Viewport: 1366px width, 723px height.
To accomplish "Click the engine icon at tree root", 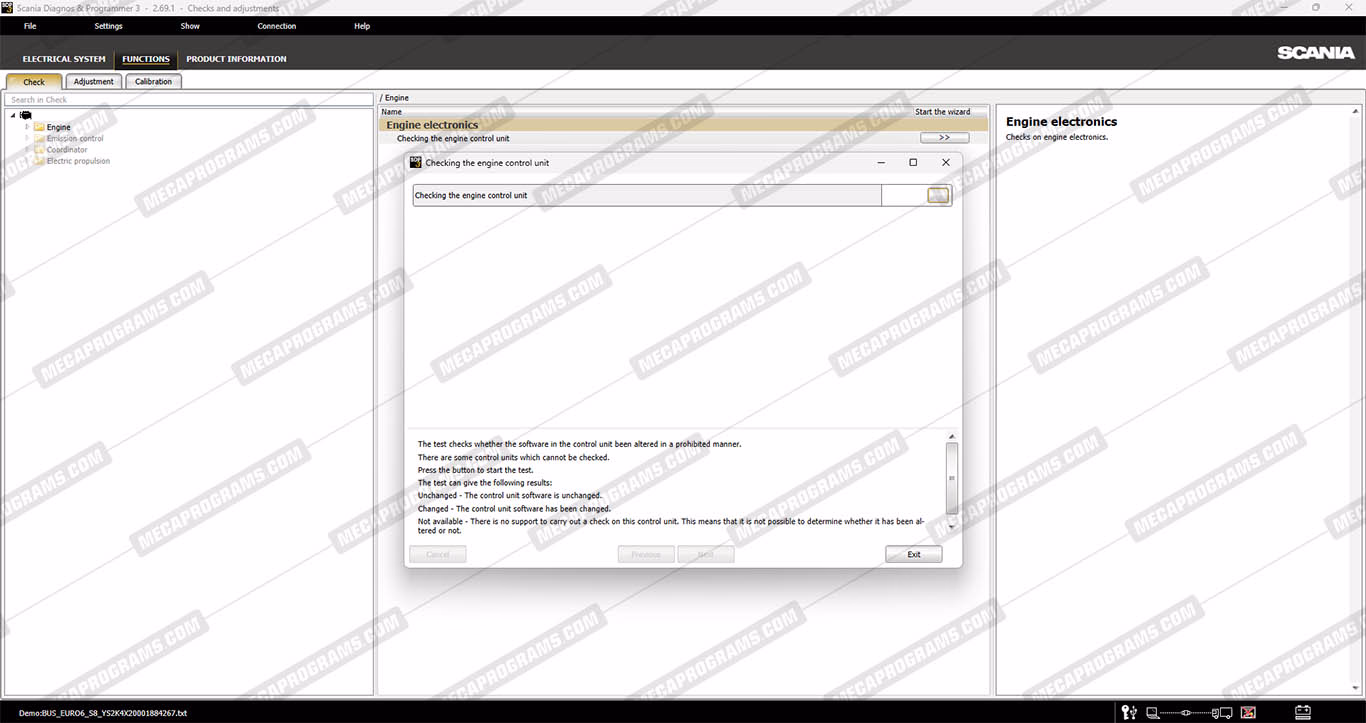I will [x=26, y=115].
